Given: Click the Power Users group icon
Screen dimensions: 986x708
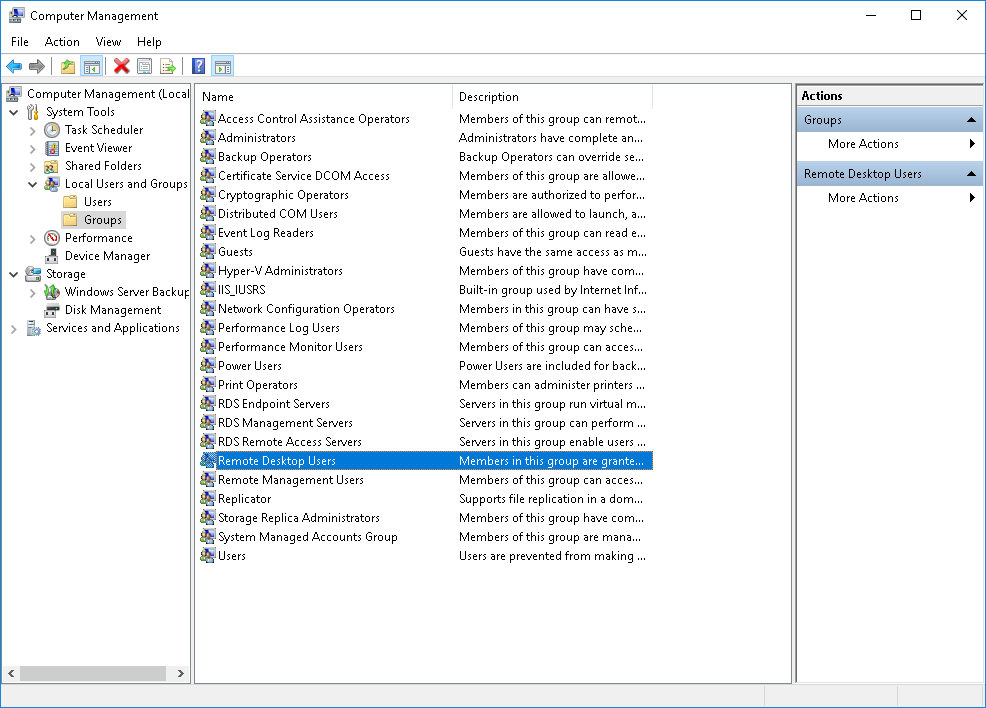Looking at the screenshot, I should click(x=208, y=365).
